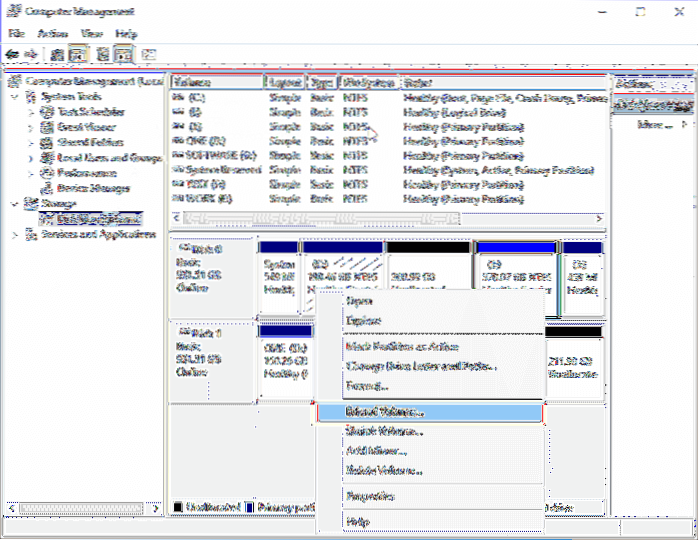Sort volumes by File System column header
Screen dimensions: 698x540
[368, 82]
